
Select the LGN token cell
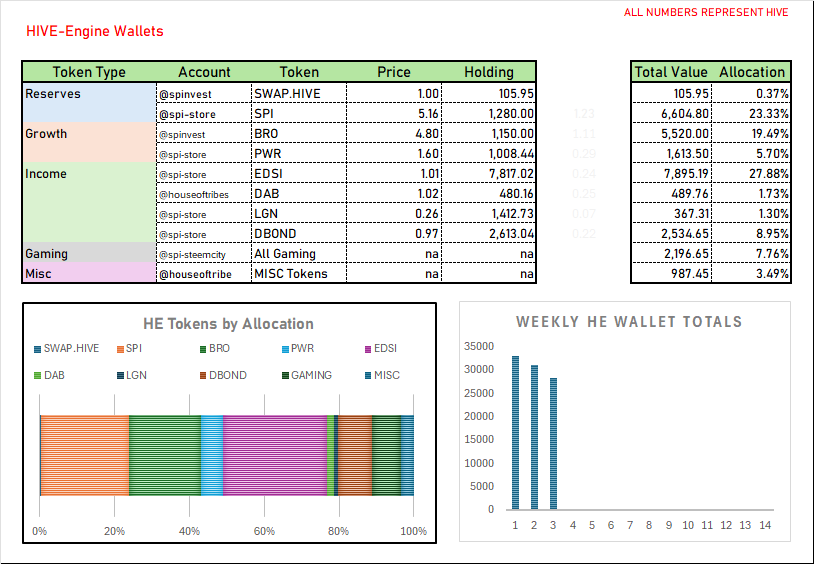pyautogui.click(x=299, y=213)
